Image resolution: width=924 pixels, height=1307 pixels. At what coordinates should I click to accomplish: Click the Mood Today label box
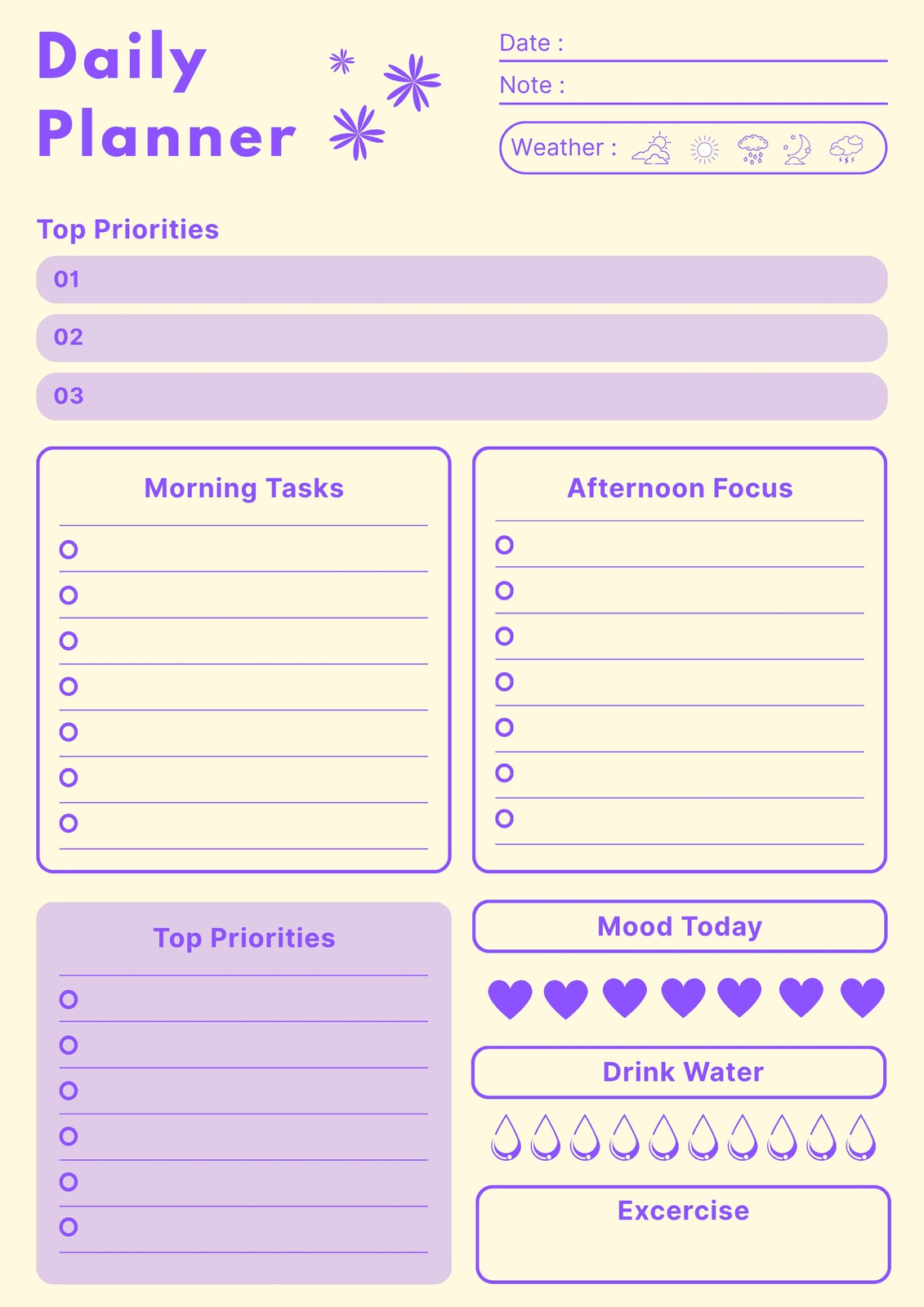point(680,926)
